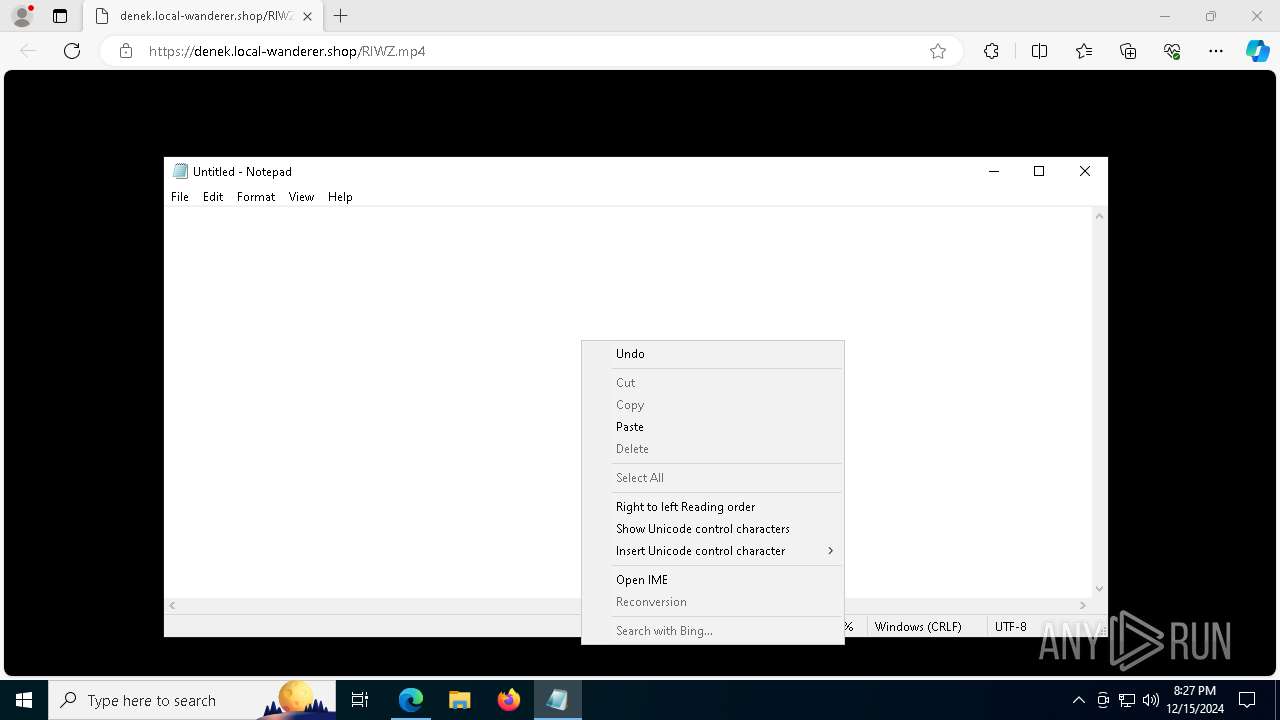This screenshot has width=1280, height=720.
Task: Open the taskbar clock and date
Action: (x=1195, y=700)
